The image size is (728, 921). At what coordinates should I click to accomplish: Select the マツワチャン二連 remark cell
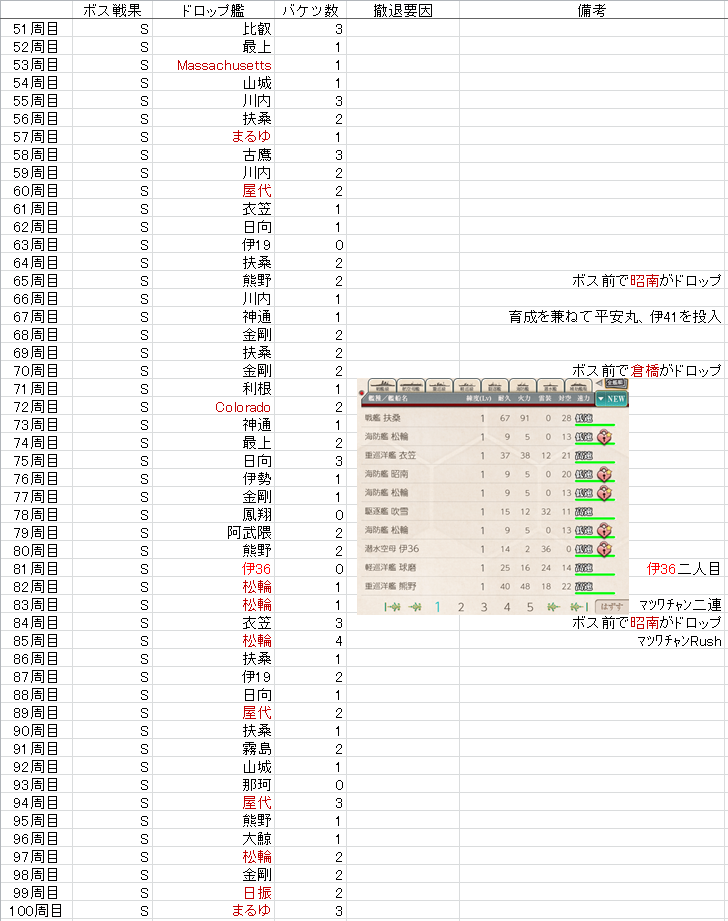pyautogui.click(x=680, y=605)
